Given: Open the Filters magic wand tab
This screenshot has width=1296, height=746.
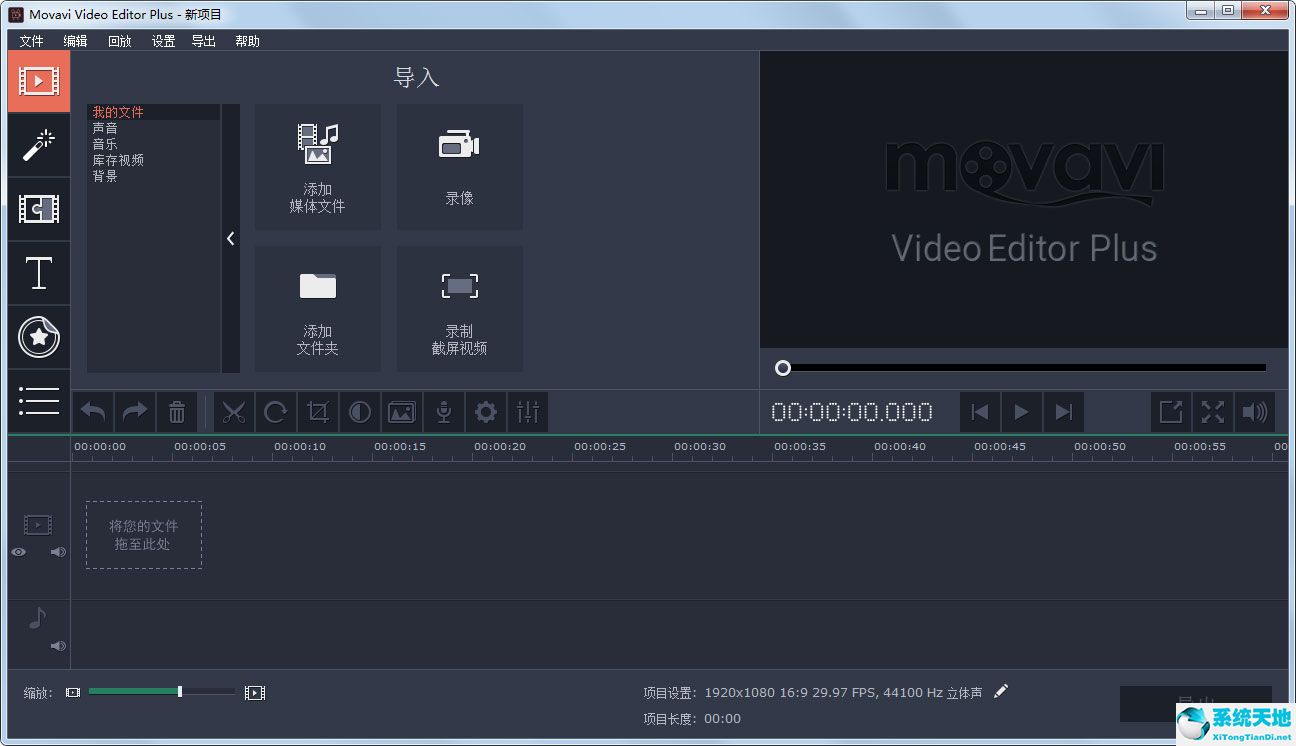Looking at the screenshot, I should point(39,145).
